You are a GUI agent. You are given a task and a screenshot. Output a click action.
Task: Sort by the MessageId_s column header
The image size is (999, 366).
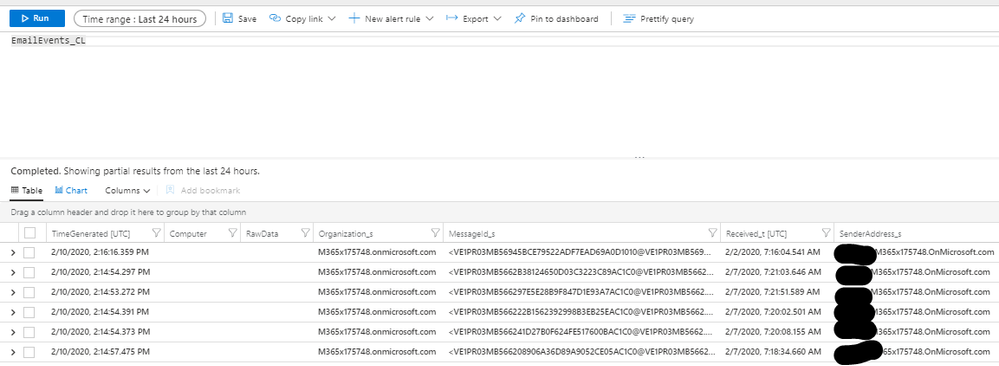[472, 234]
